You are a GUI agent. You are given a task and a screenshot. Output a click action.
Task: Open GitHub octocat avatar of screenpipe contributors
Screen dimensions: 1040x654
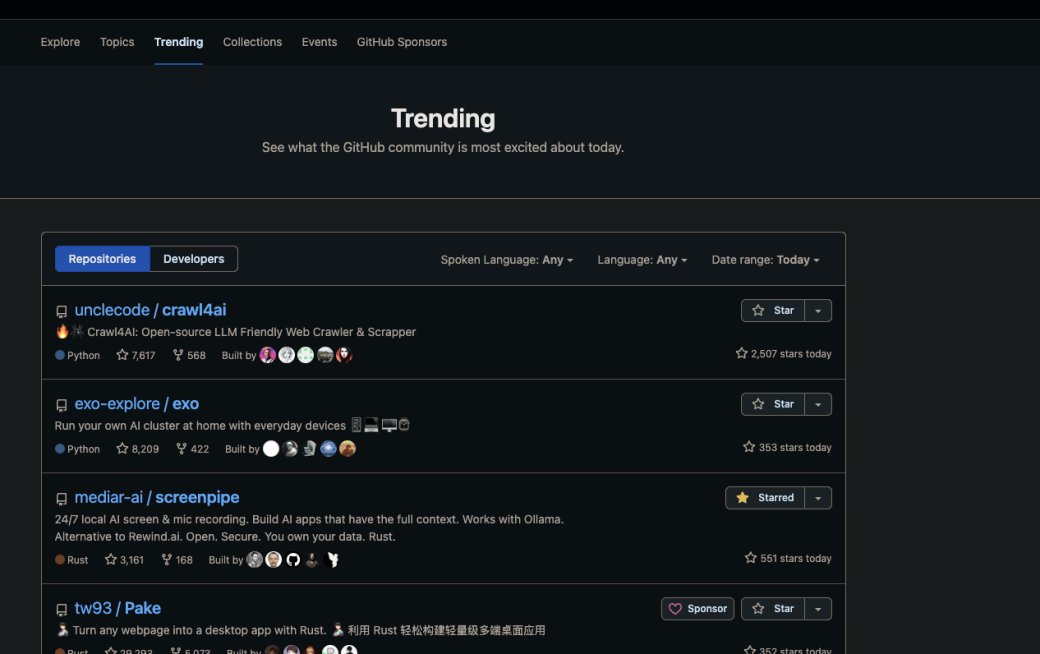[x=293, y=560]
